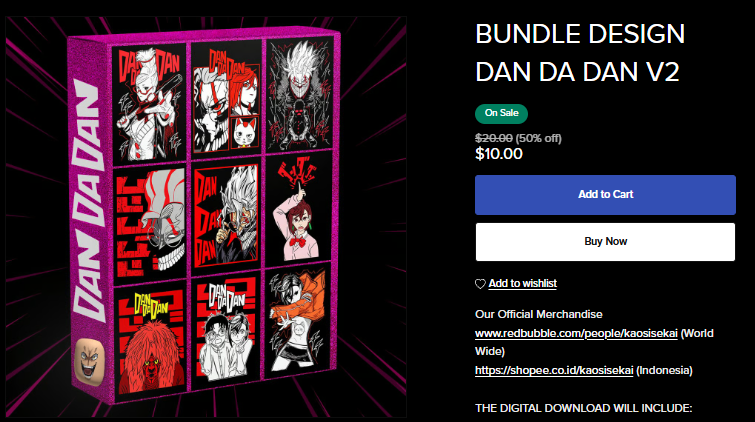The image size is (755, 422).
Task: Click the design with the white cat
Action: [x=226, y=99]
